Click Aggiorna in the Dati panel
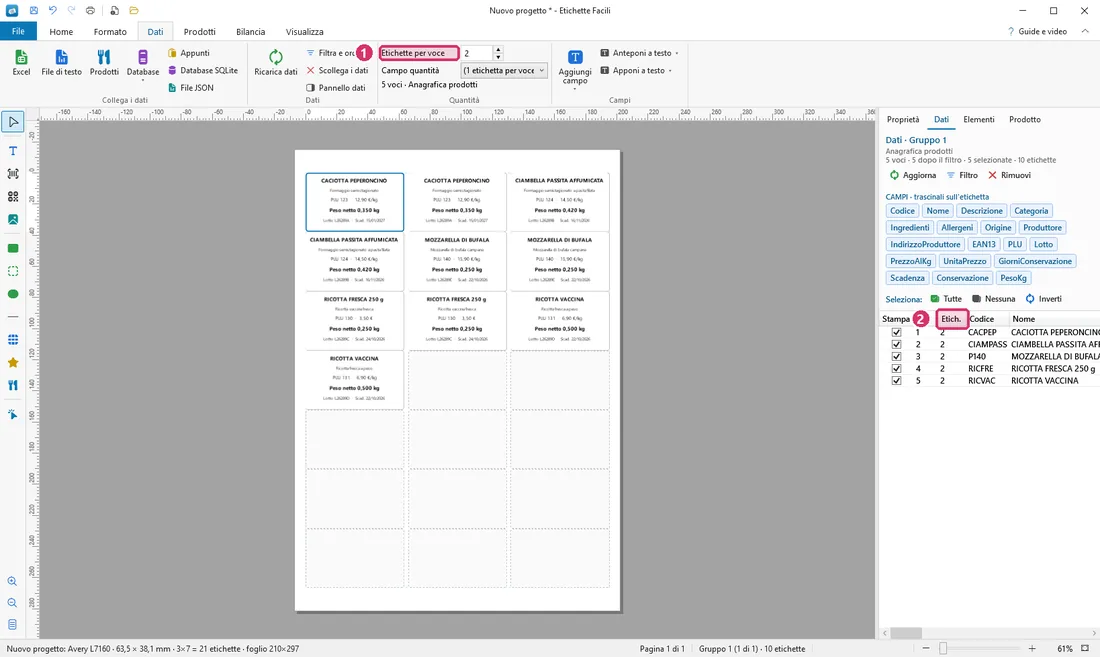1100x657 pixels. [x=913, y=175]
